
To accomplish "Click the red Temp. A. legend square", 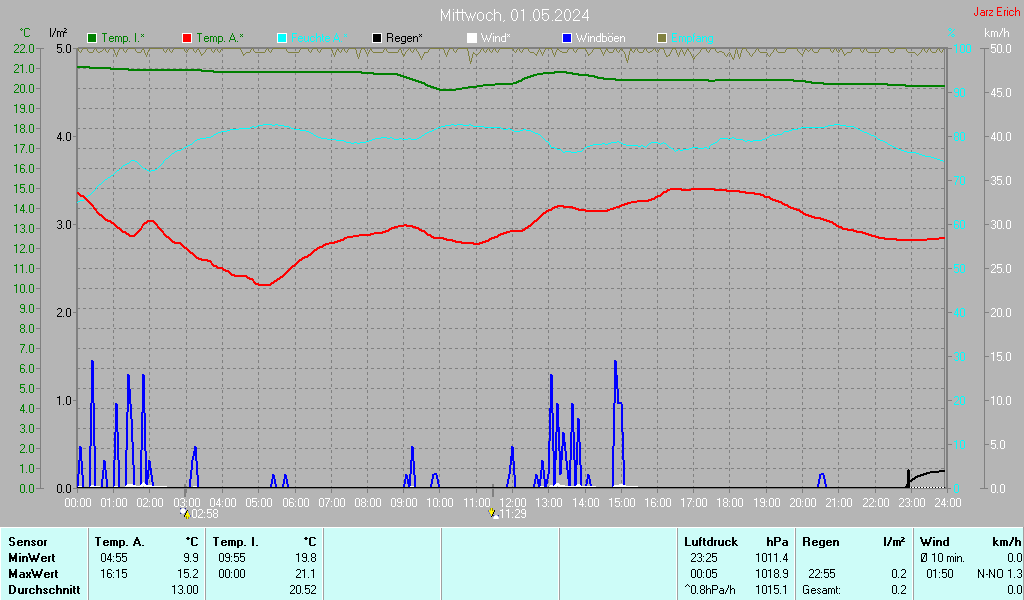I will [x=187, y=38].
